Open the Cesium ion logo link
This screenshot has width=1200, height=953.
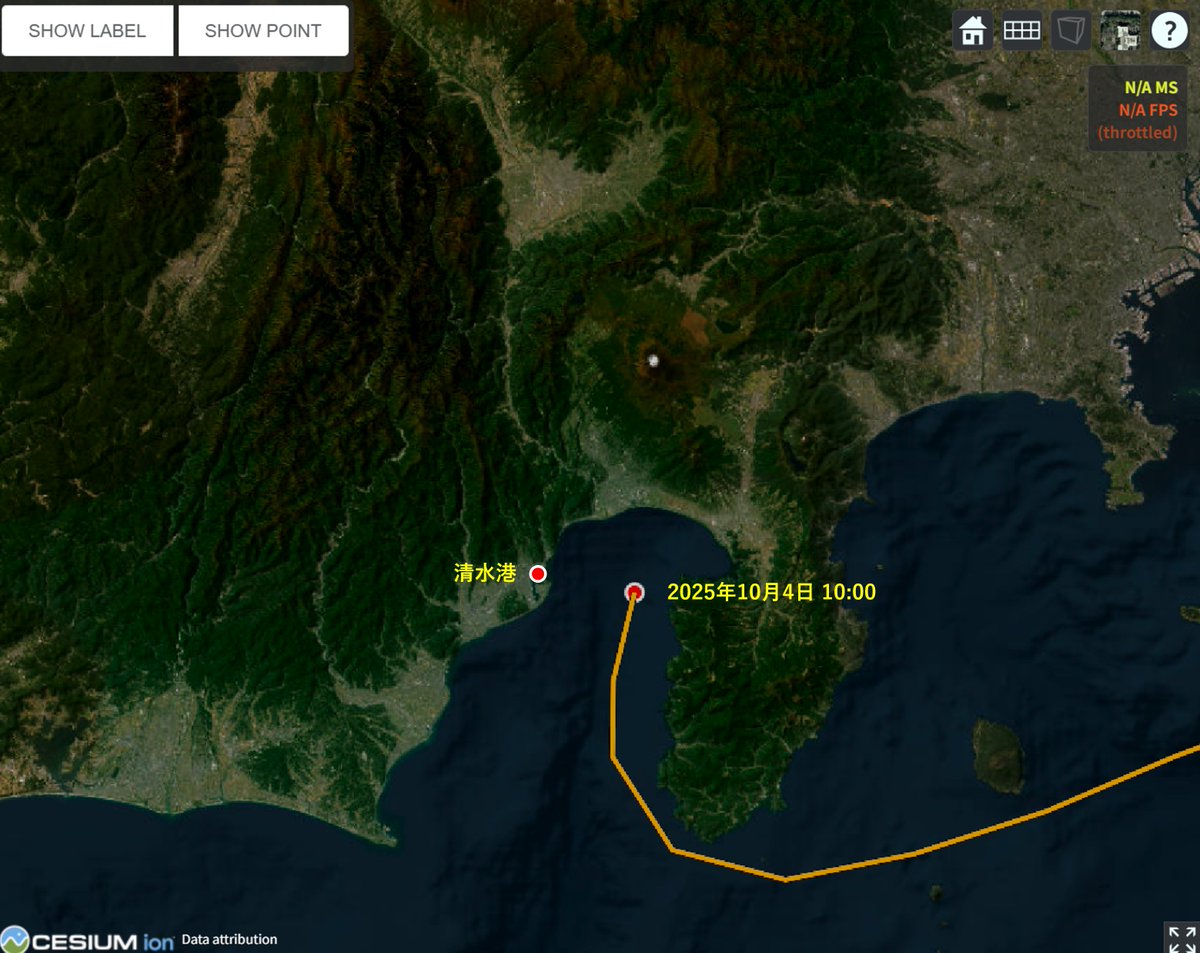tap(88, 940)
